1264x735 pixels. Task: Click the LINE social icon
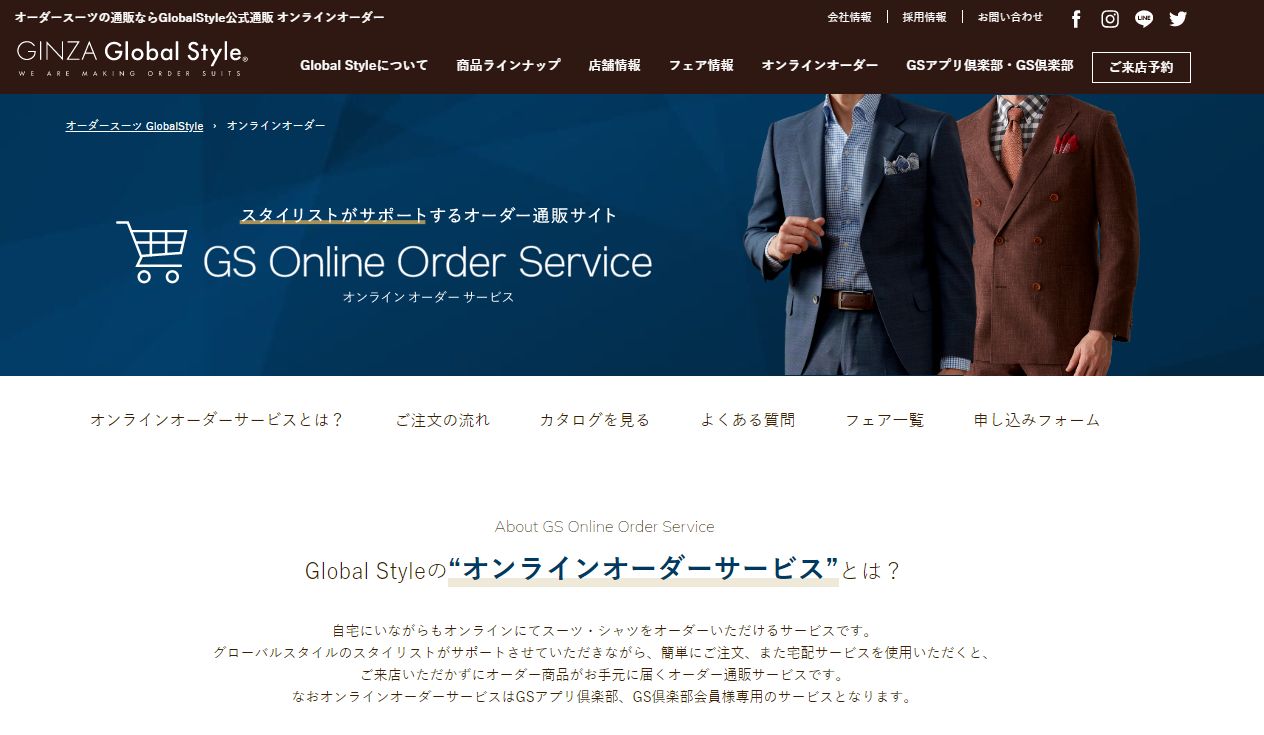1144,19
